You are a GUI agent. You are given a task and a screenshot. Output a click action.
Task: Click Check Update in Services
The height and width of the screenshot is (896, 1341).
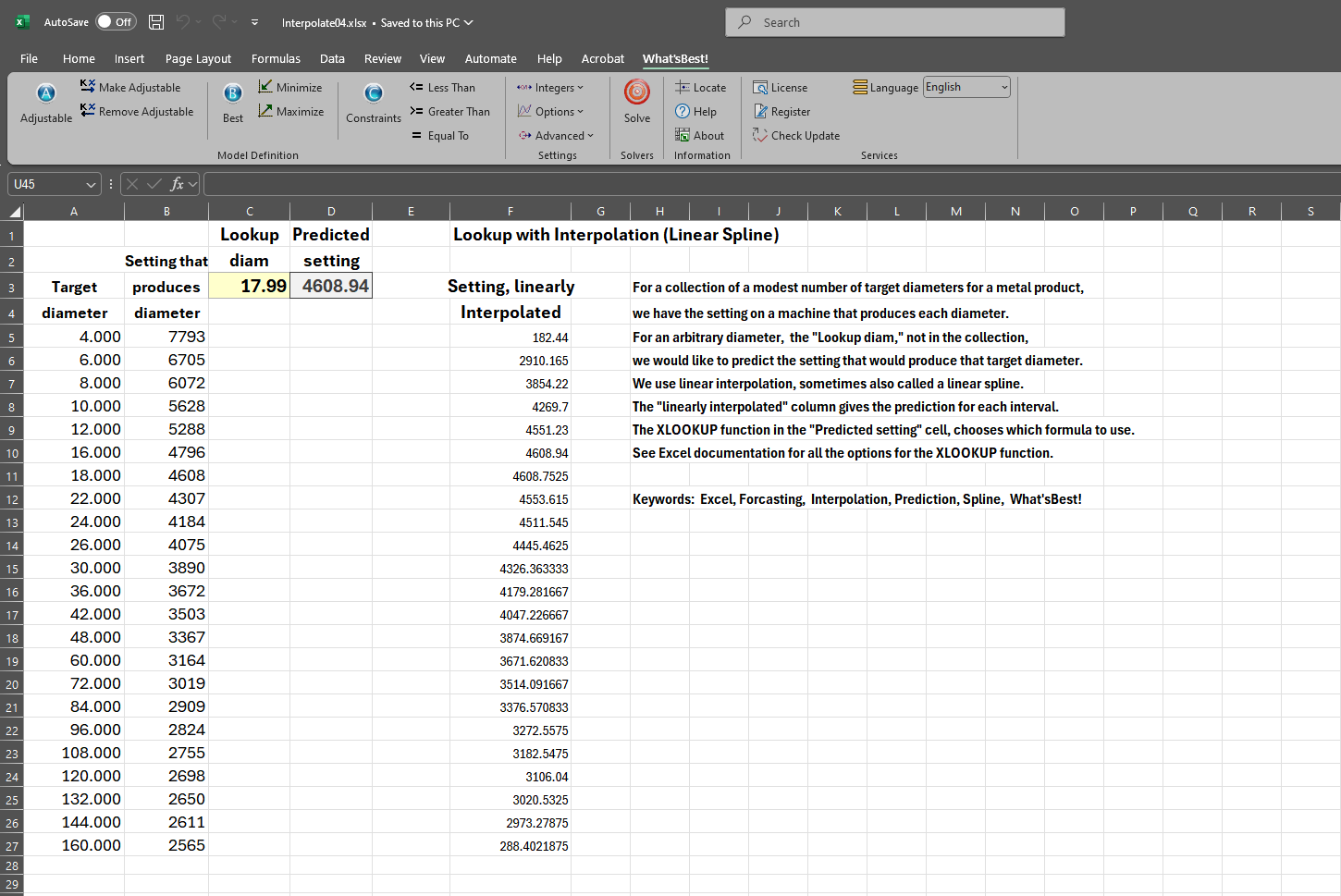click(x=796, y=135)
